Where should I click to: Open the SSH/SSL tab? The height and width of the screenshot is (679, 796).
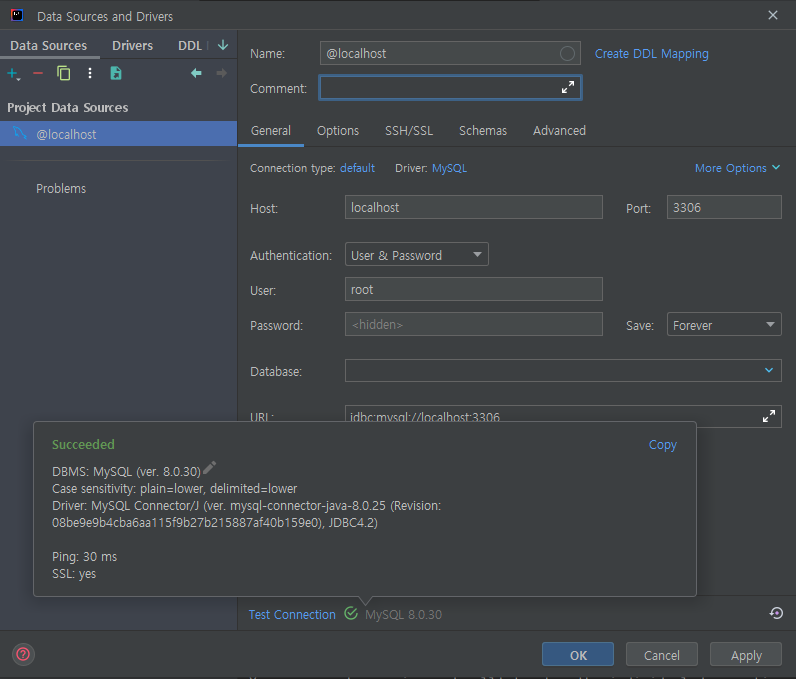[409, 131]
